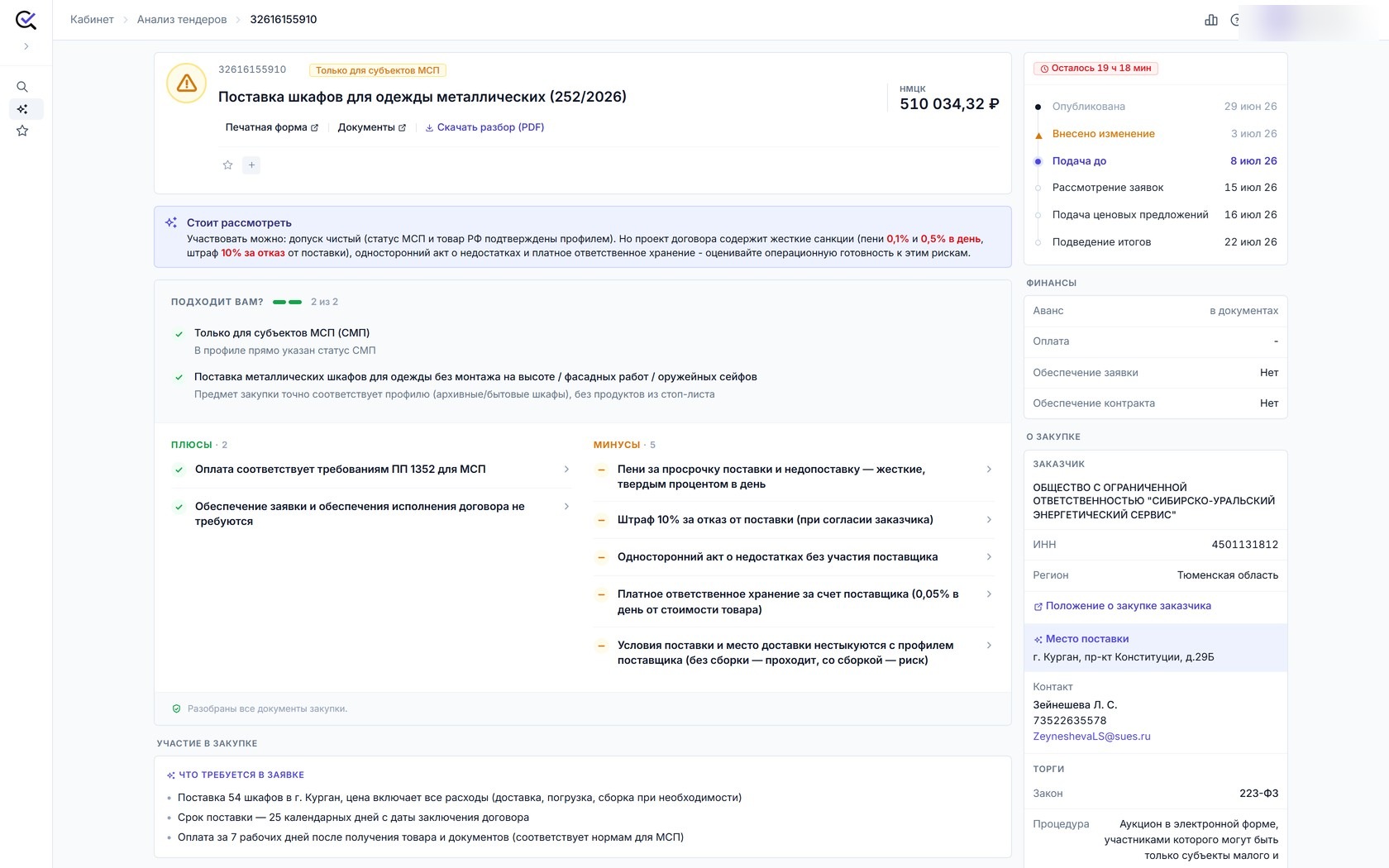Click green check icon next to Оплата соответствует
Screen dimensions: 1389x868
[x=179, y=470]
